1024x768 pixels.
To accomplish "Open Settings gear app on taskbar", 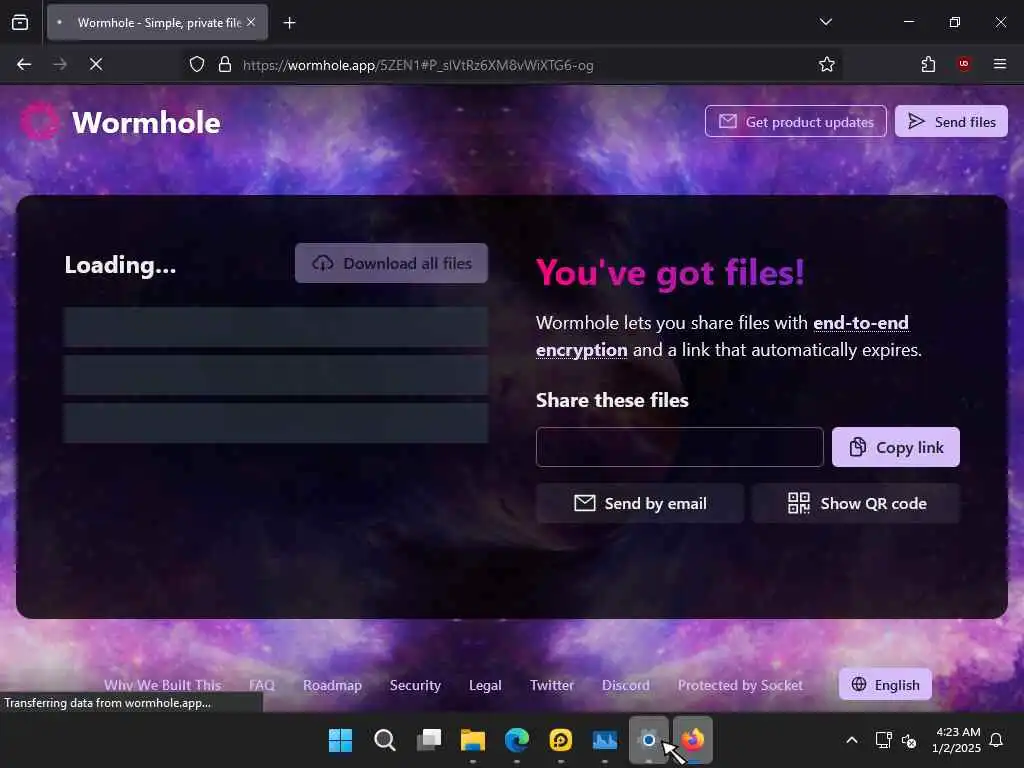I will click(x=648, y=740).
